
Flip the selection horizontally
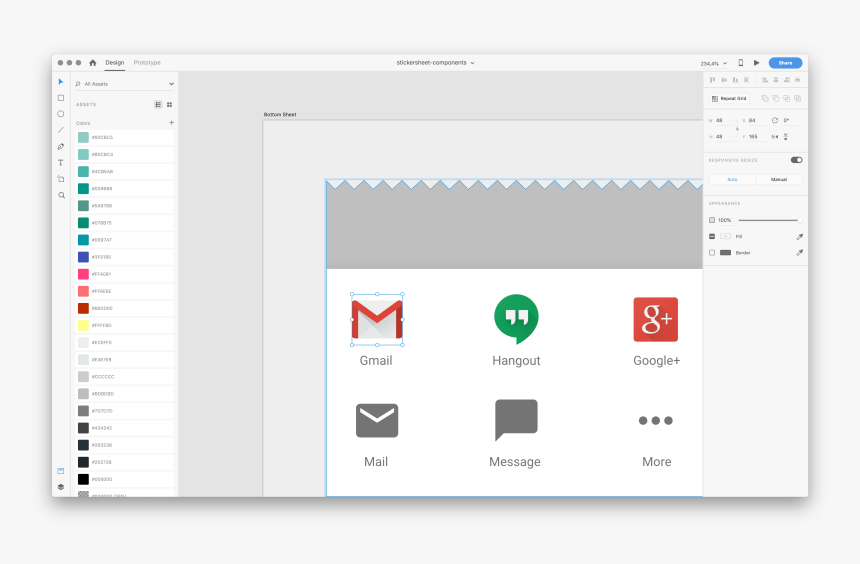pyautogui.click(x=774, y=137)
